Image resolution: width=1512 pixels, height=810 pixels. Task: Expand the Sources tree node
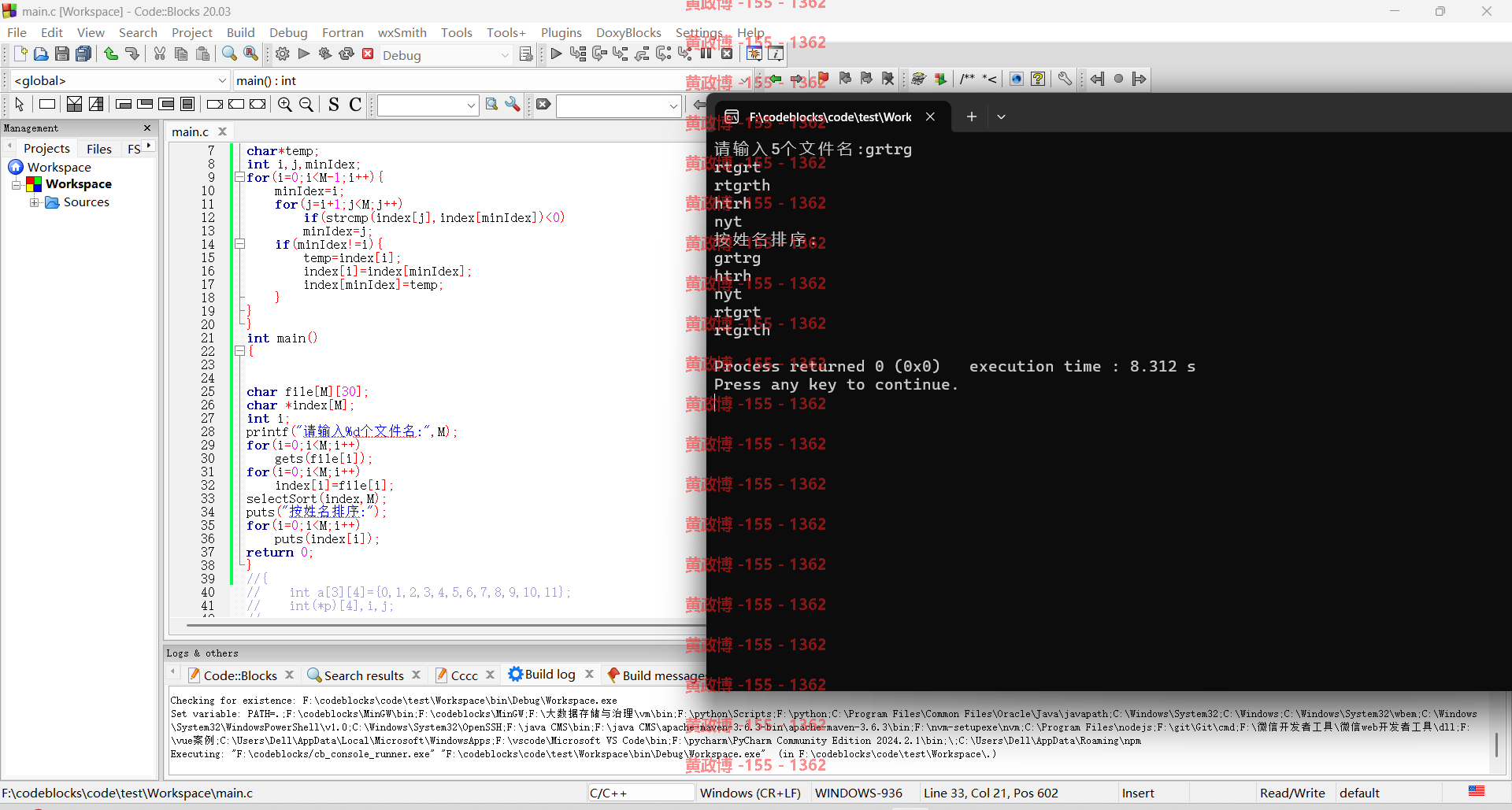[x=34, y=202]
